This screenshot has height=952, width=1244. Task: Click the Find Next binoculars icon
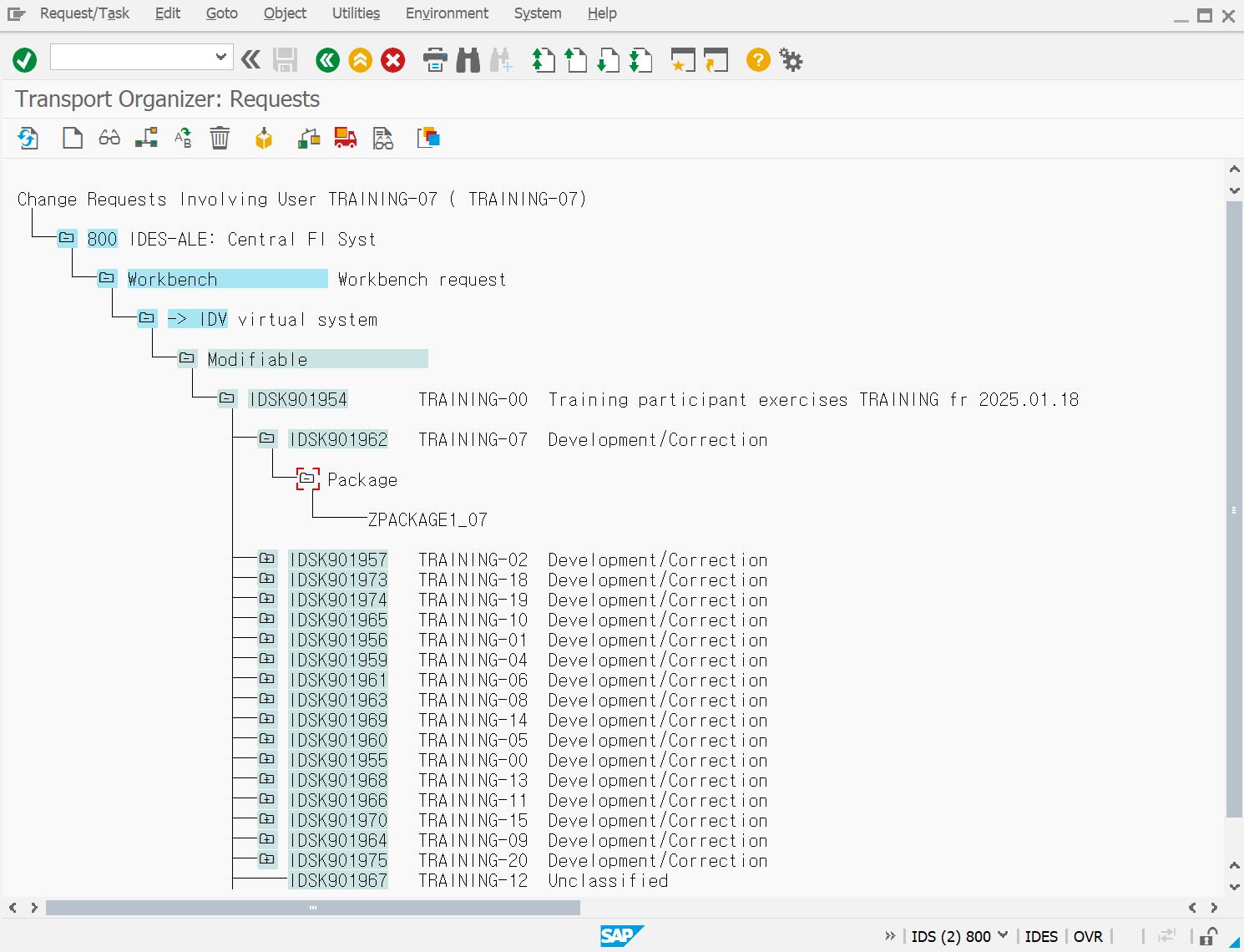[x=501, y=60]
